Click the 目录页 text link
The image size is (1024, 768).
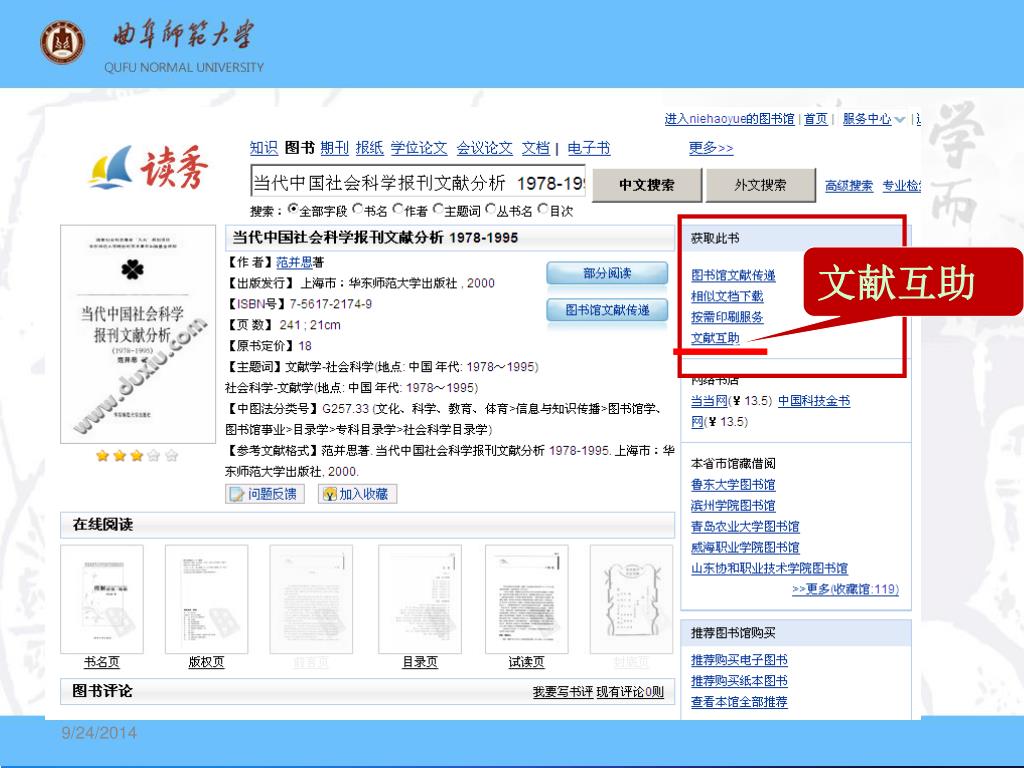pos(420,662)
